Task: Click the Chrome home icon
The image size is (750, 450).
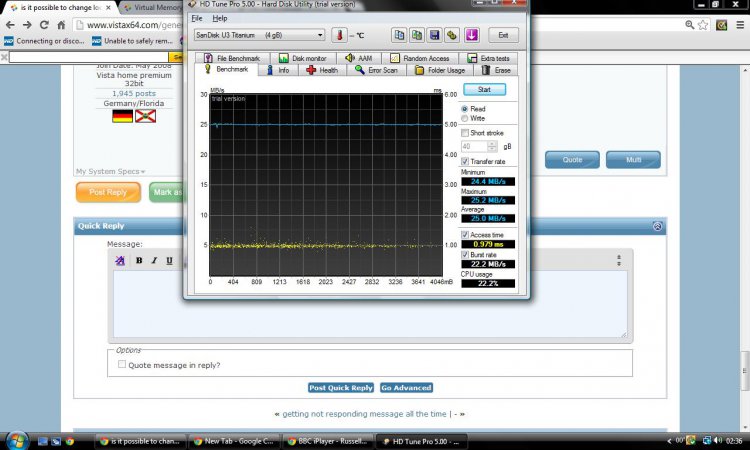Action: 61,25
